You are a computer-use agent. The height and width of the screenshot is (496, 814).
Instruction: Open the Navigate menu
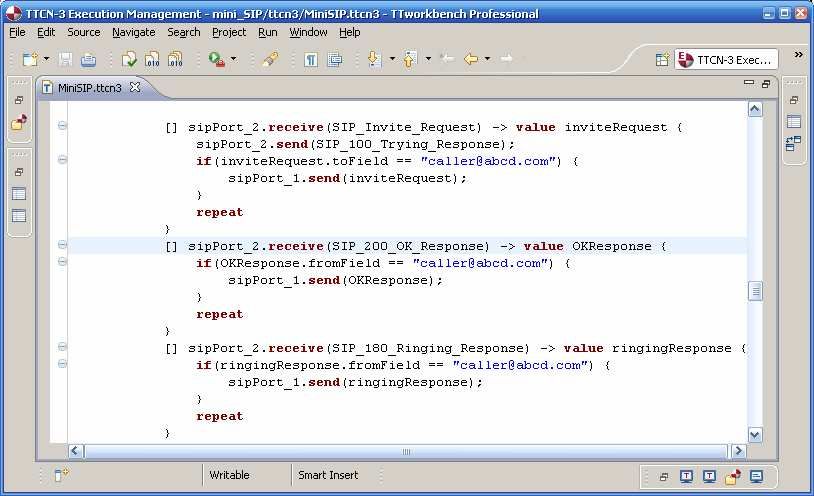[134, 32]
